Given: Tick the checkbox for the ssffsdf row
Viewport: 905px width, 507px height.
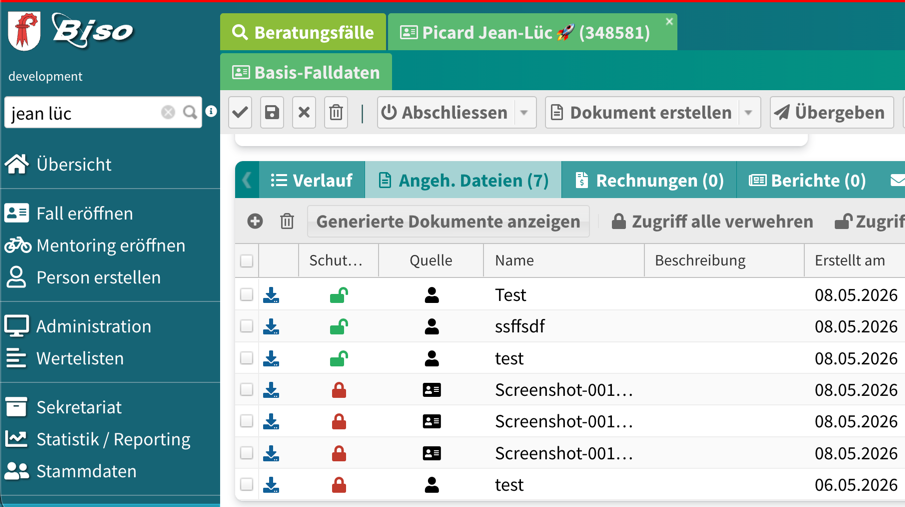Looking at the screenshot, I should (246, 327).
